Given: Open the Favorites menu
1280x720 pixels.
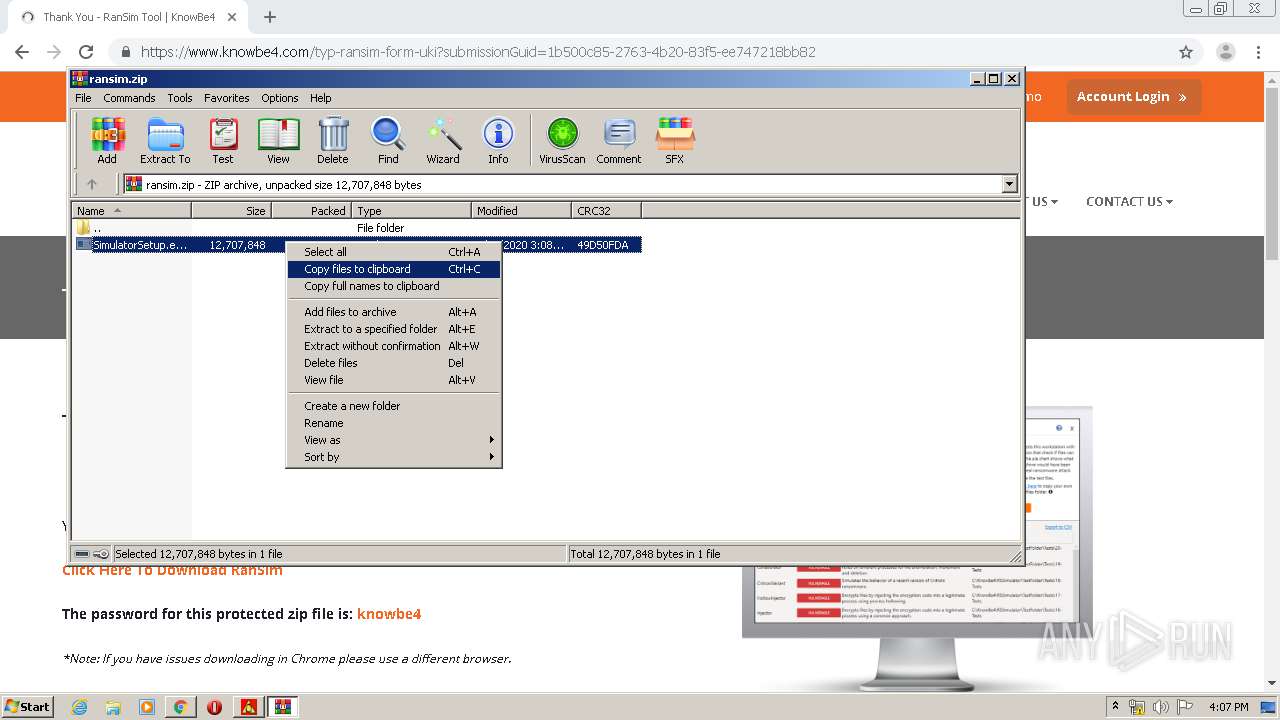Looking at the screenshot, I should click(x=227, y=98).
